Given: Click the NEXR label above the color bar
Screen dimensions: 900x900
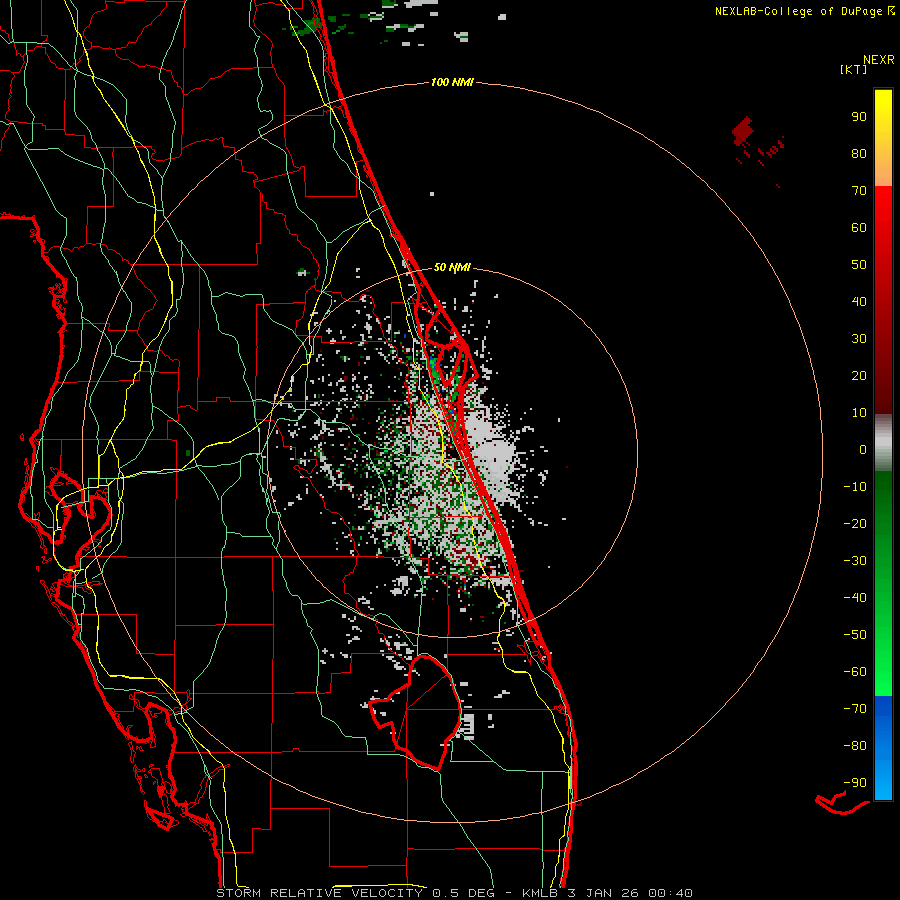Looking at the screenshot, I should tap(879, 60).
